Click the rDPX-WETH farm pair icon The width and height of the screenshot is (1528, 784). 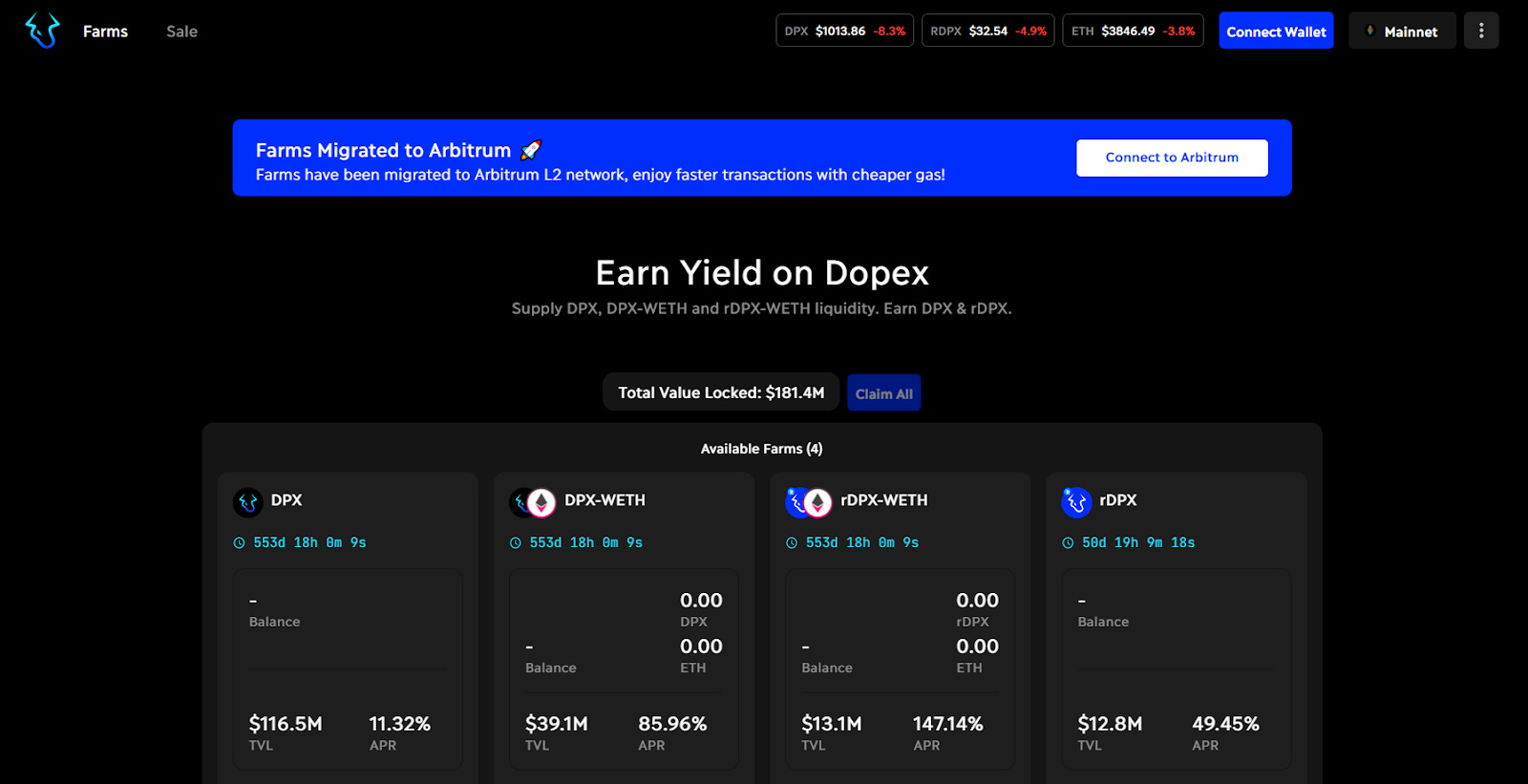[x=809, y=501]
